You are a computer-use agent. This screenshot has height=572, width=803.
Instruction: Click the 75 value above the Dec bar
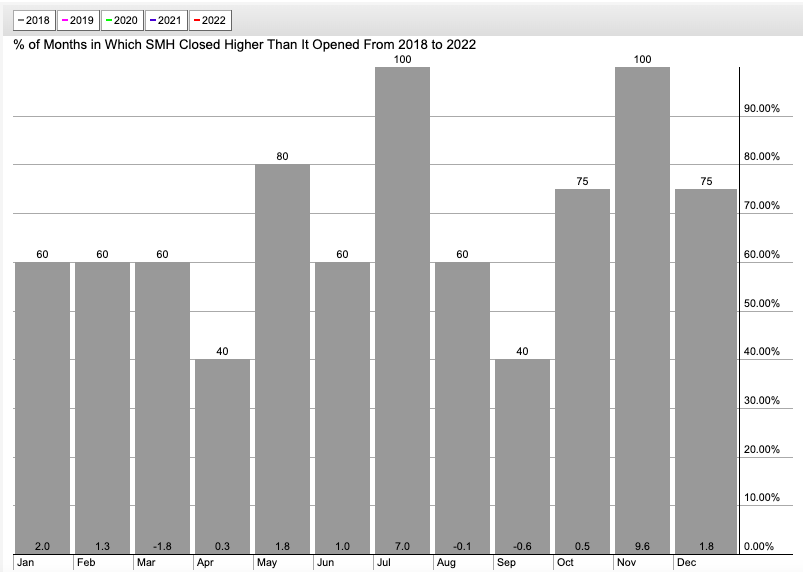[706, 181]
